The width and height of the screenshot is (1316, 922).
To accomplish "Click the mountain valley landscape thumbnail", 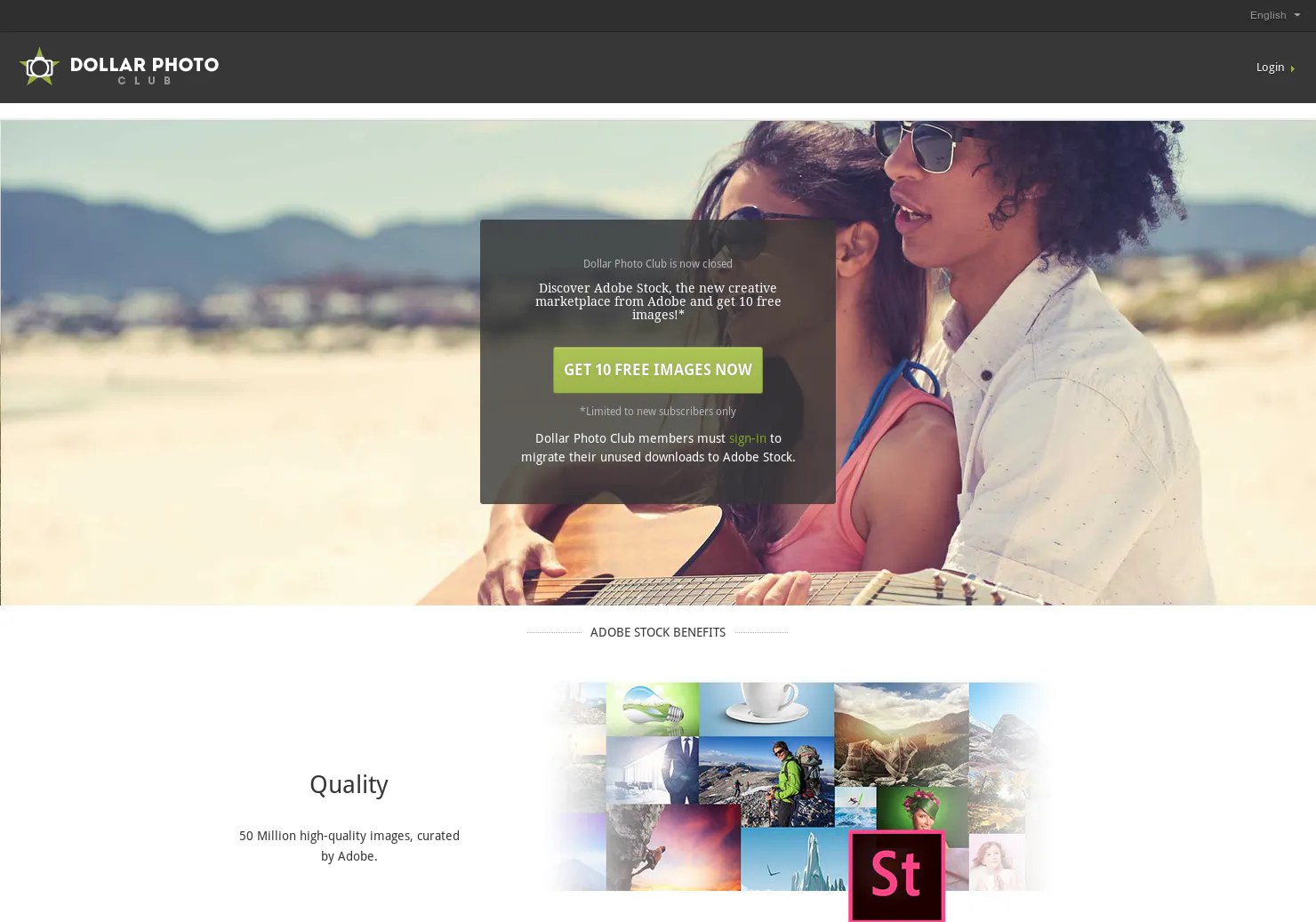I will [902, 734].
